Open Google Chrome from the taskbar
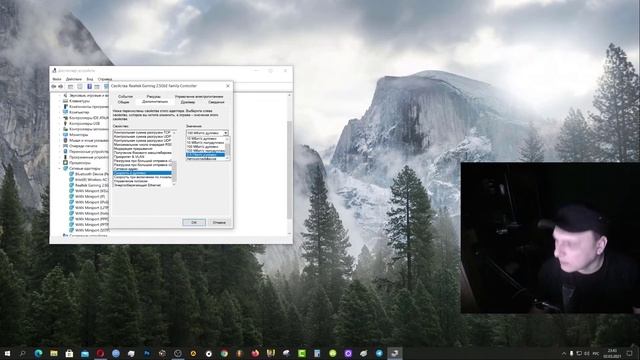 click(x=224, y=353)
